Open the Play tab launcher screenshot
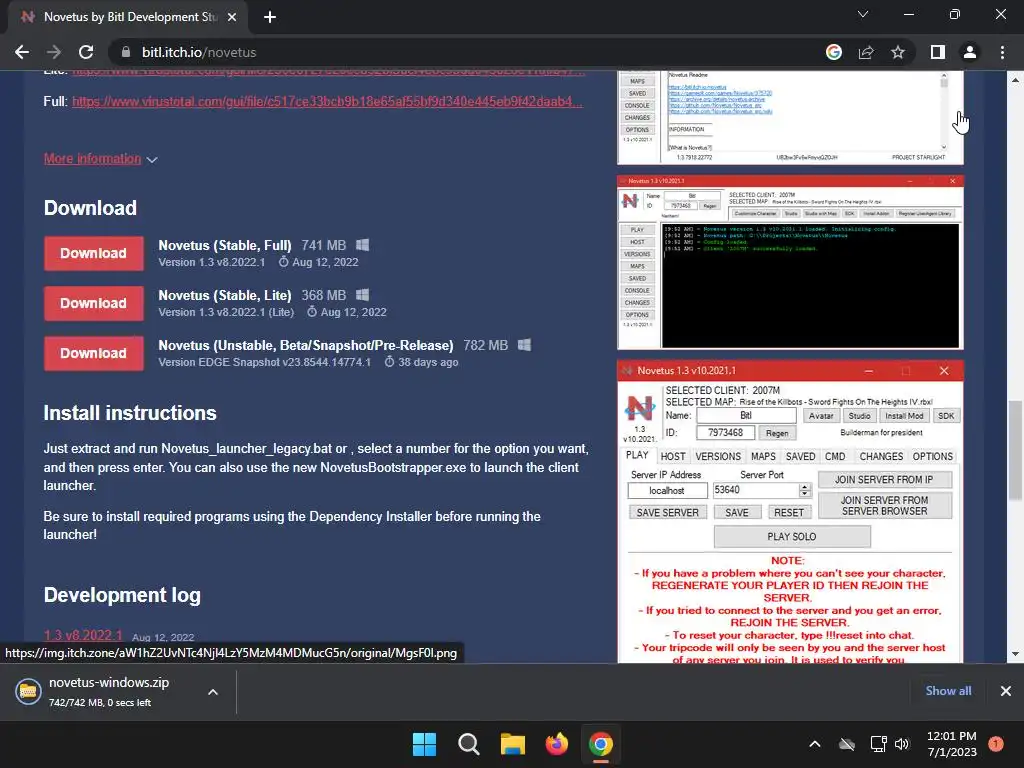The width and height of the screenshot is (1024, 768). click(790, 512)
